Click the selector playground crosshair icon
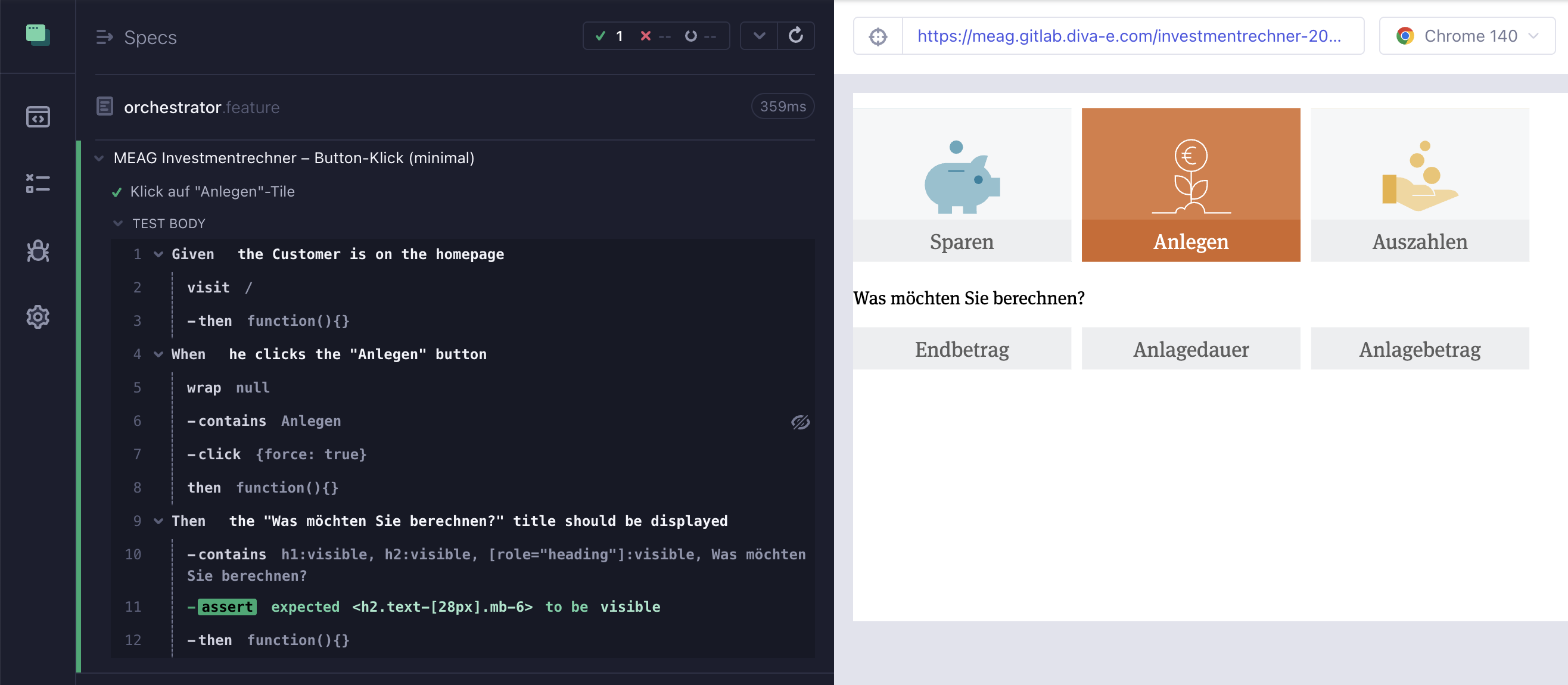This screenshot has height=685, width=1568. [x=878, y=36]
